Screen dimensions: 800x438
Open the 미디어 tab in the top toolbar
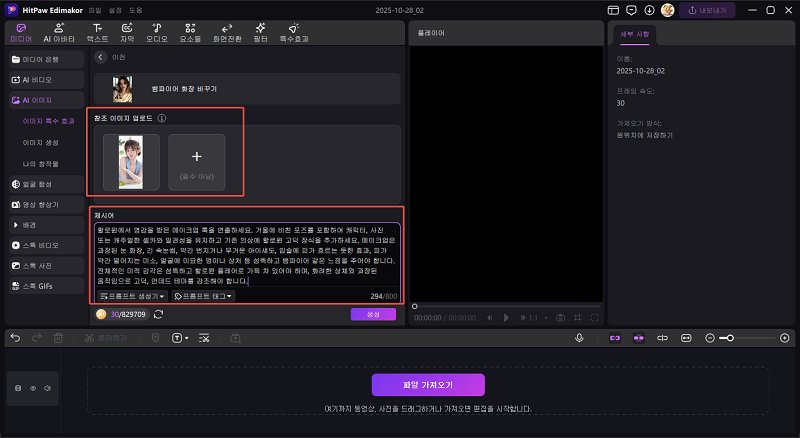[21, 33]
